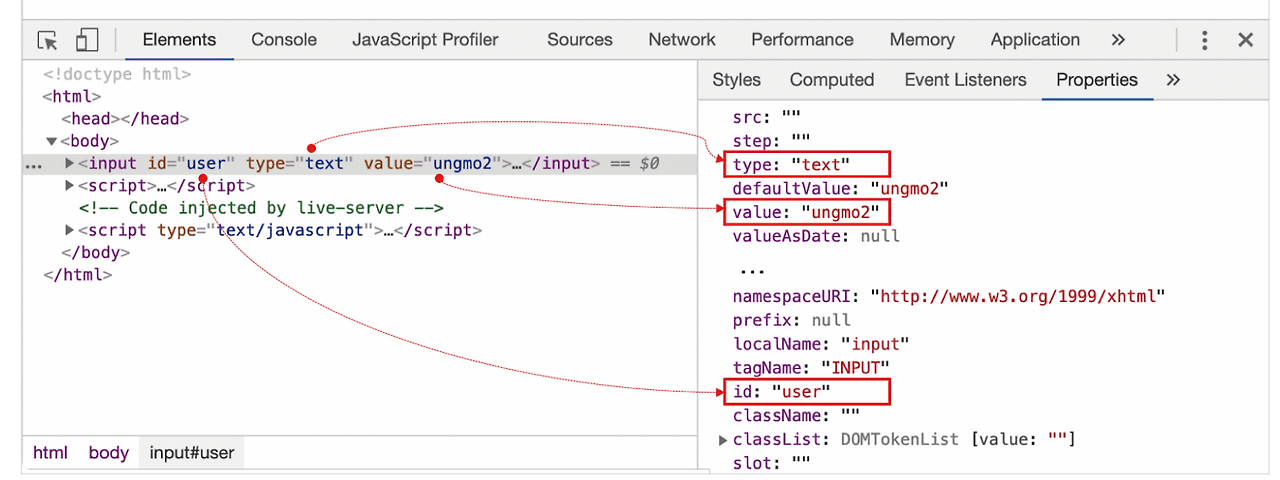Select the head element in DOM tree
This screenshot has height=480, width=1280.
(125, 119)
